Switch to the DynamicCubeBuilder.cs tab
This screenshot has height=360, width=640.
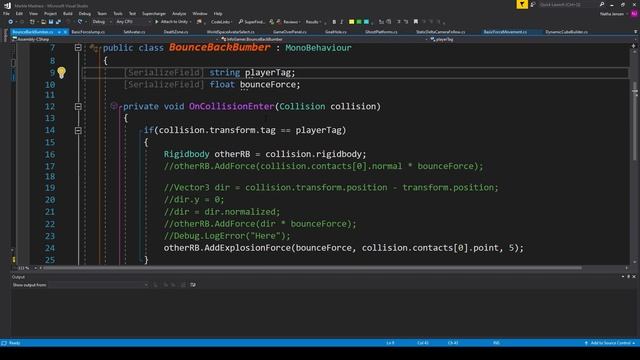point(567,32)
